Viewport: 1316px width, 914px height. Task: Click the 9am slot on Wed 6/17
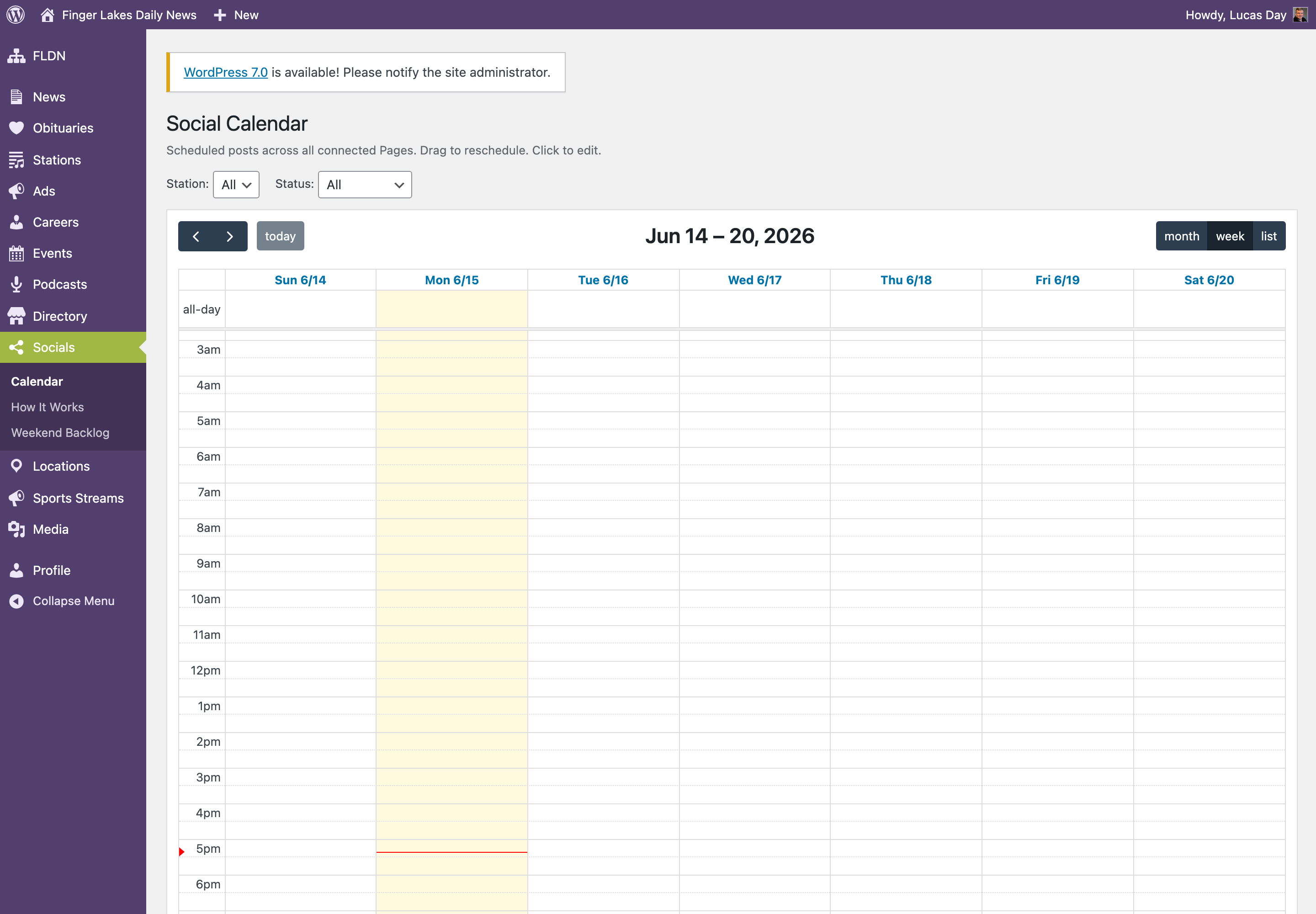point(755,563)
